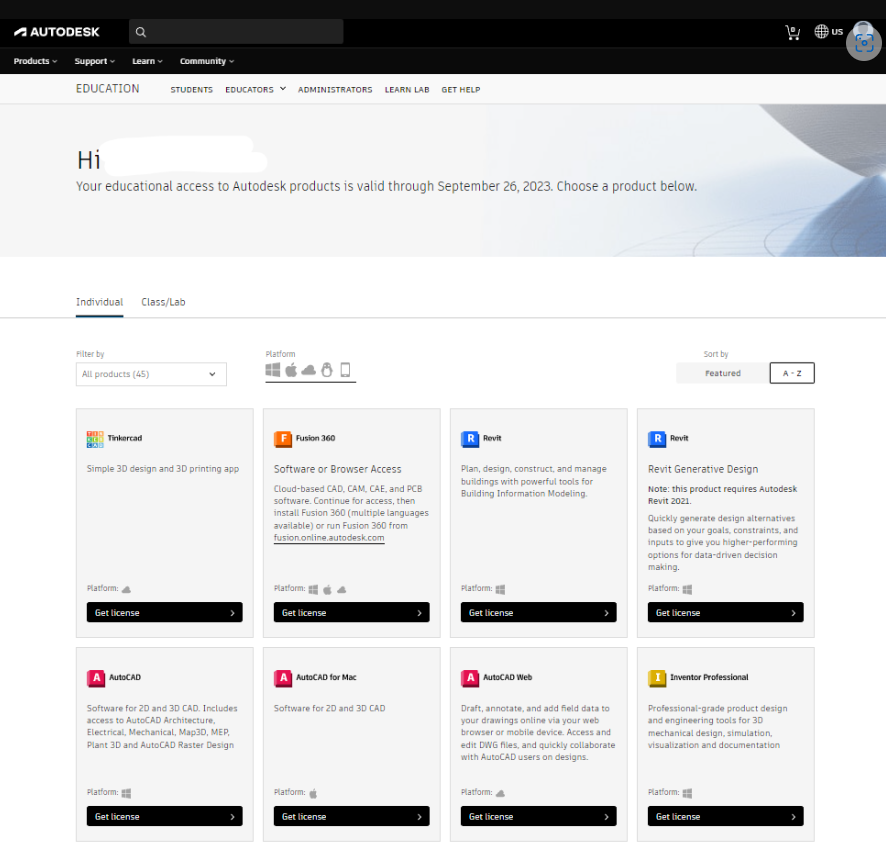
Task: Click the search magnifier icon
Action: [x=141, y=32]
